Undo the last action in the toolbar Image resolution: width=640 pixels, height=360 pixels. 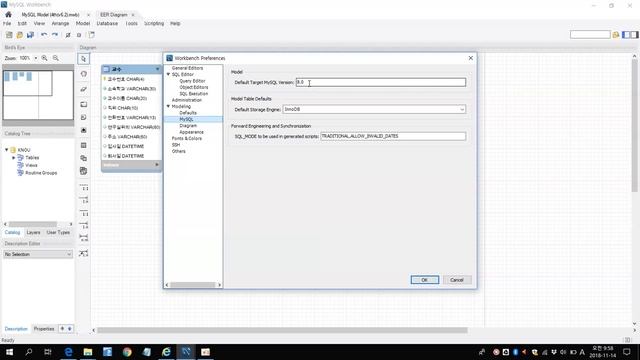(44, 35)
